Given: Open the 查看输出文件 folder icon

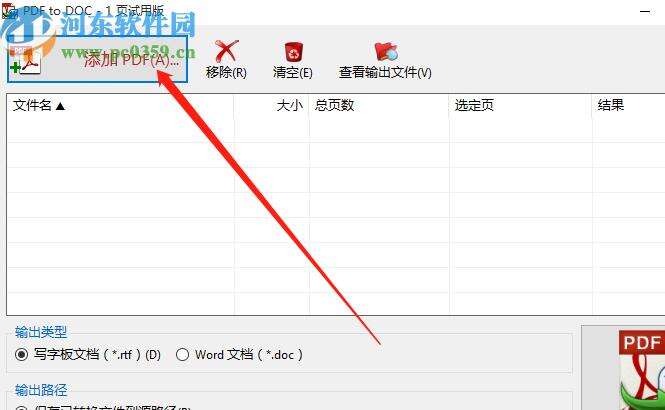Looking at the screenshot, I should pos(386,52).
